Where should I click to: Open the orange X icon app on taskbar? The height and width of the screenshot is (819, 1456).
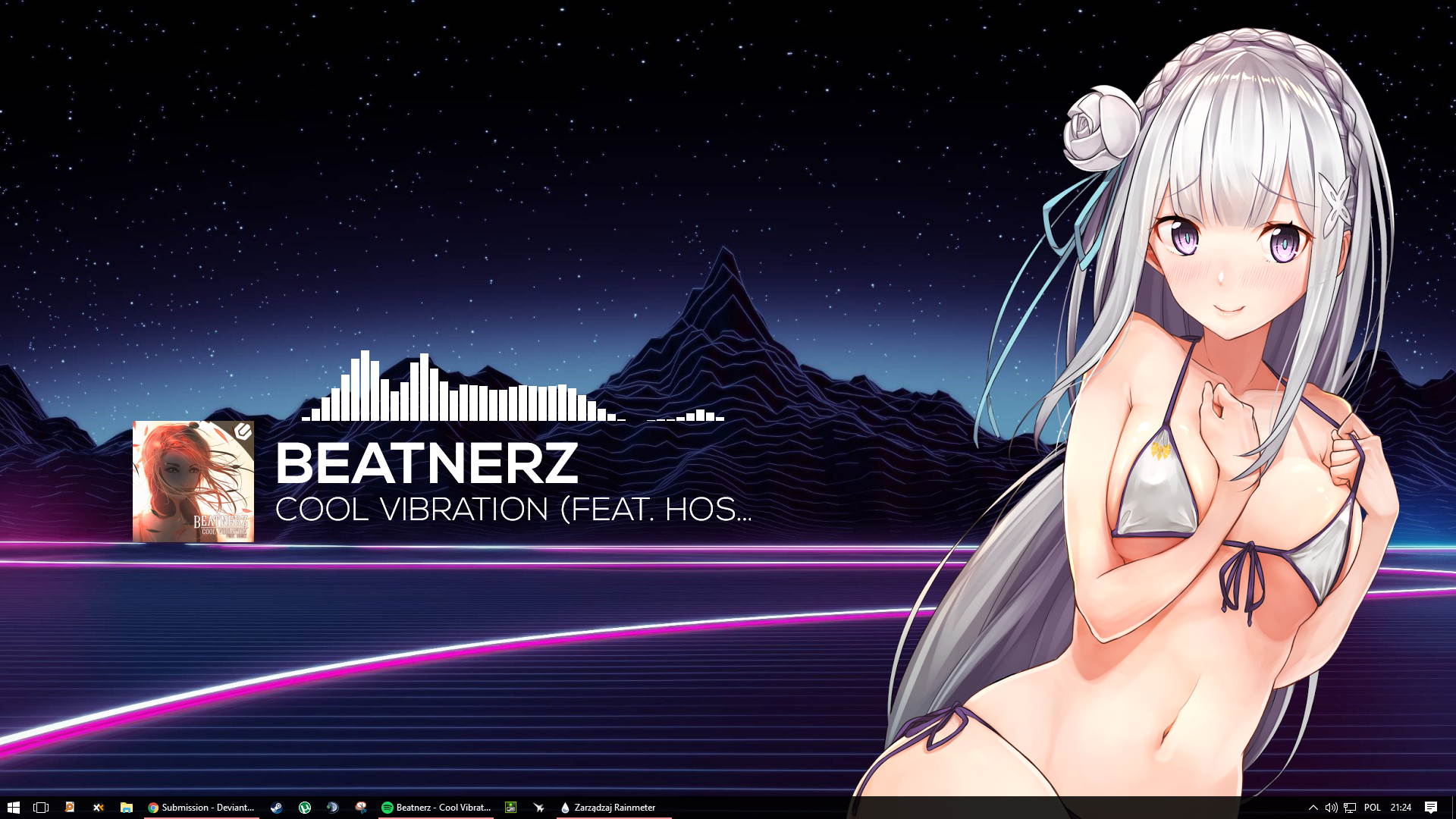[98, 808]
